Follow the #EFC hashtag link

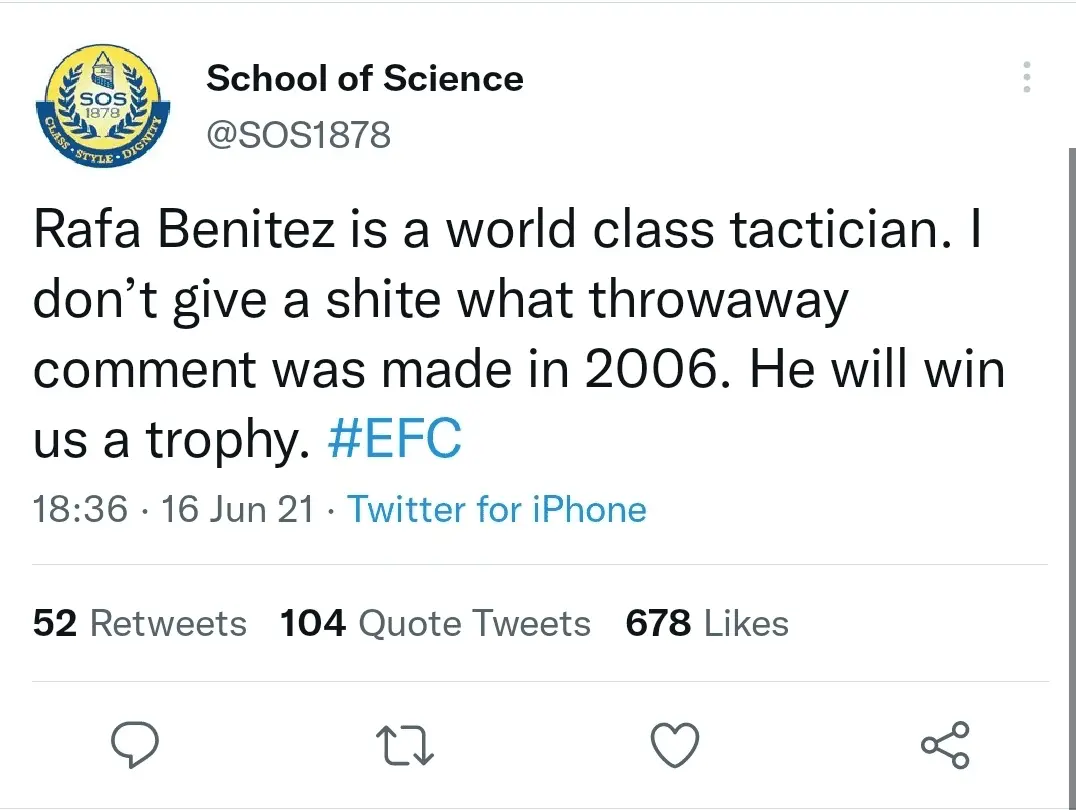click(395, 440)
